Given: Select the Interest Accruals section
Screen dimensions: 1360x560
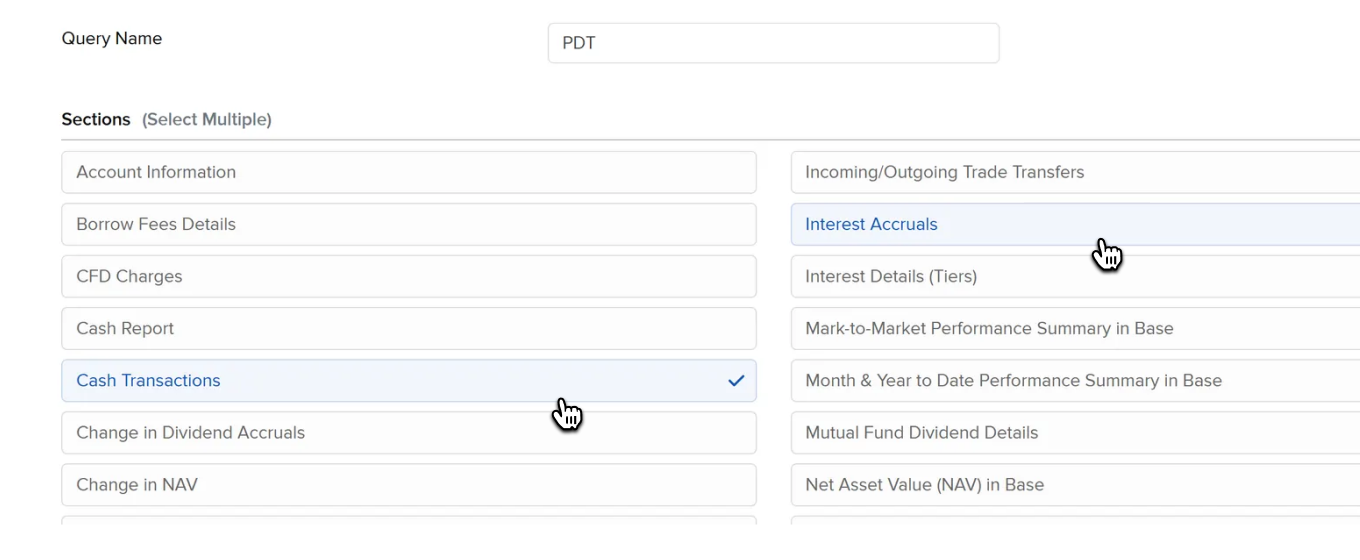Looking at the screenshot, I should point(1075,224).
